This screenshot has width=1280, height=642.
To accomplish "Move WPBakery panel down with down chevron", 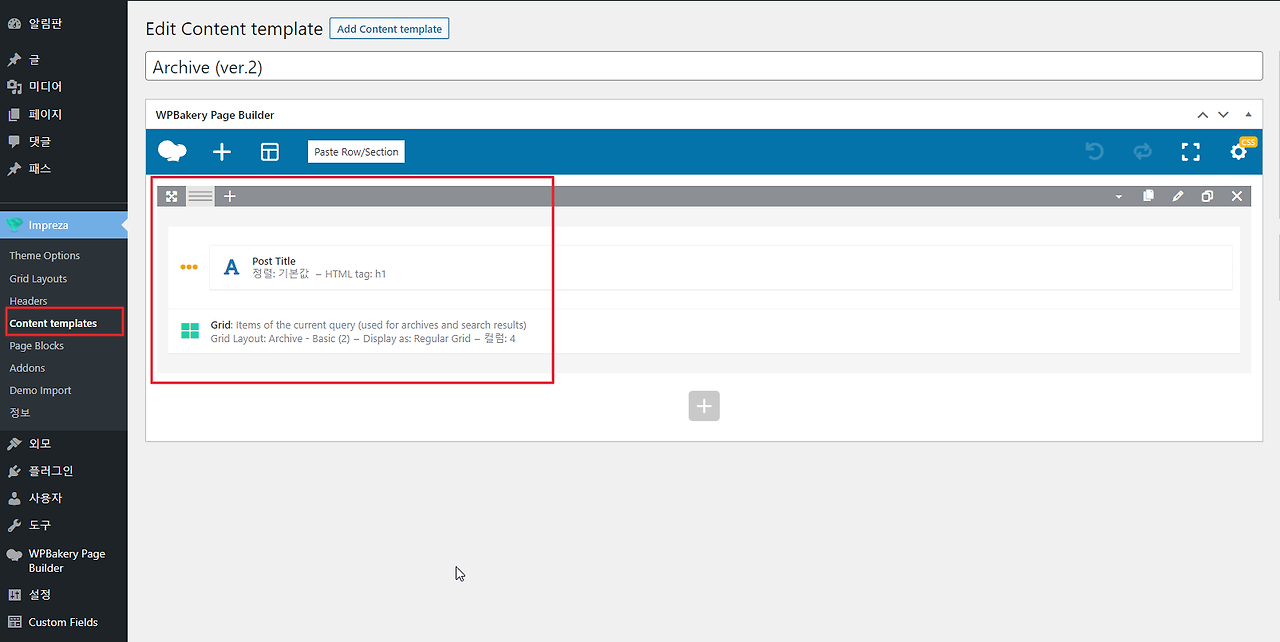I will click(1223, 115).
